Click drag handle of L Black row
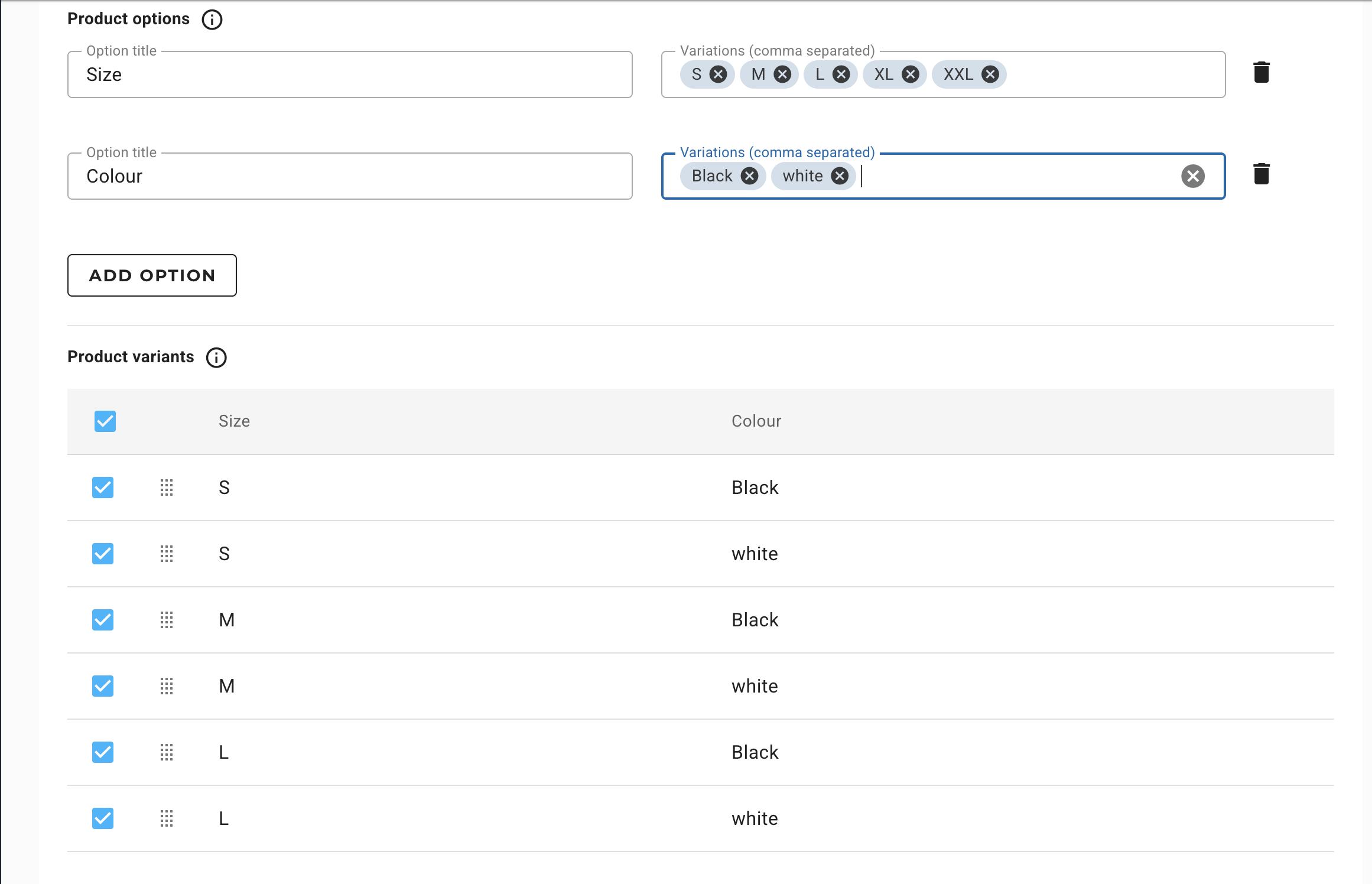The height and width of the screenshot is (884, 1372). [x=167, y=752]
